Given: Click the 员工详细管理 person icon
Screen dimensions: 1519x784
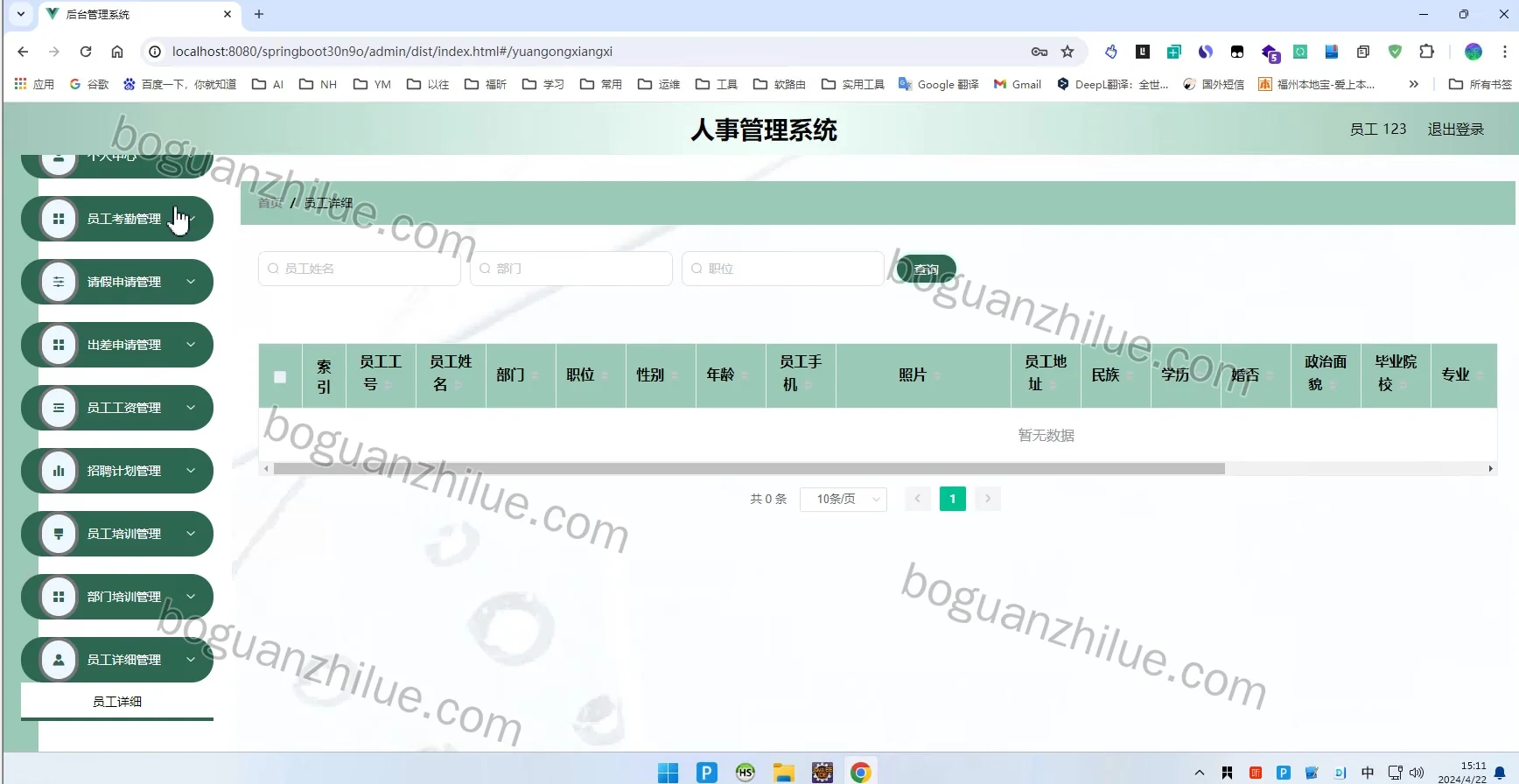Looking at the screenshot, I should pos(59,660).
